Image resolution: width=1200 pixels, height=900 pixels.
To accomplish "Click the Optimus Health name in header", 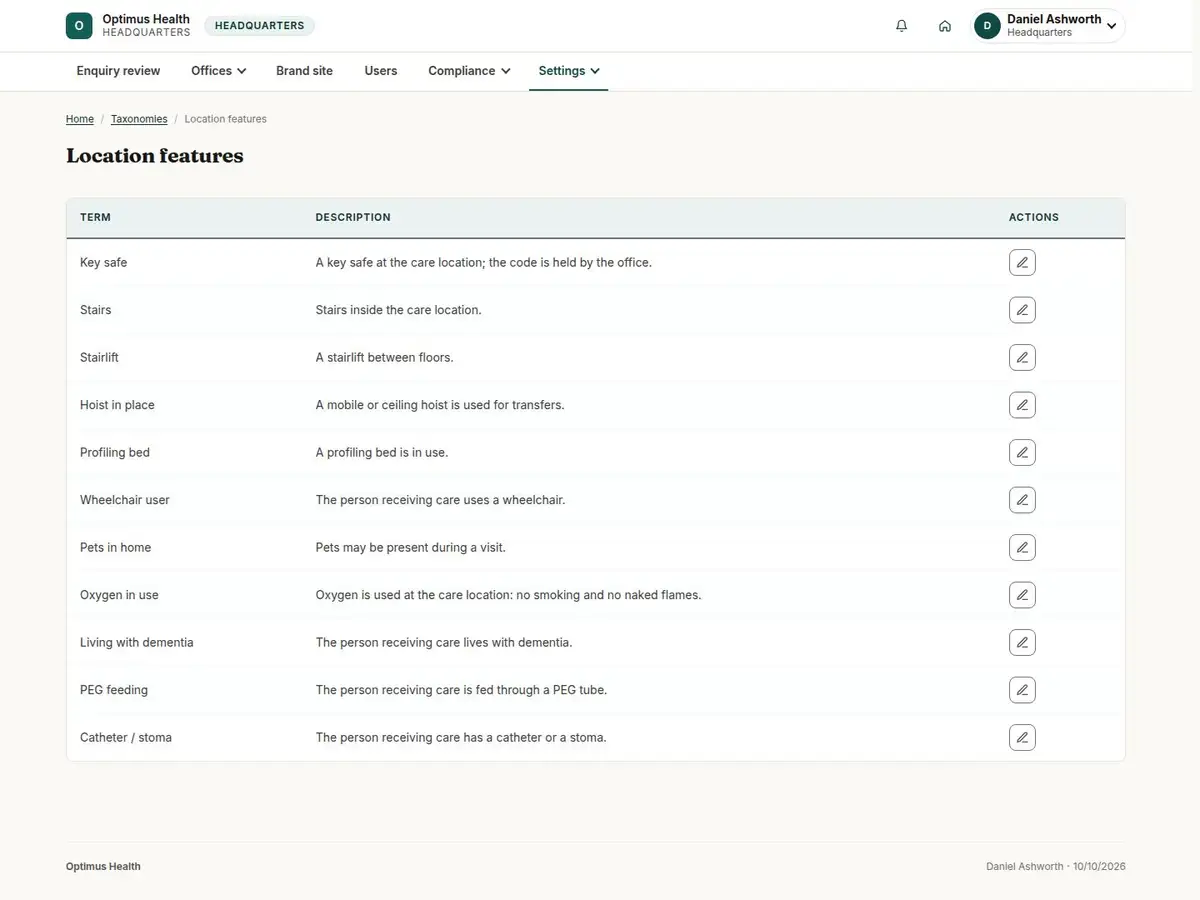I will (146, 19).
